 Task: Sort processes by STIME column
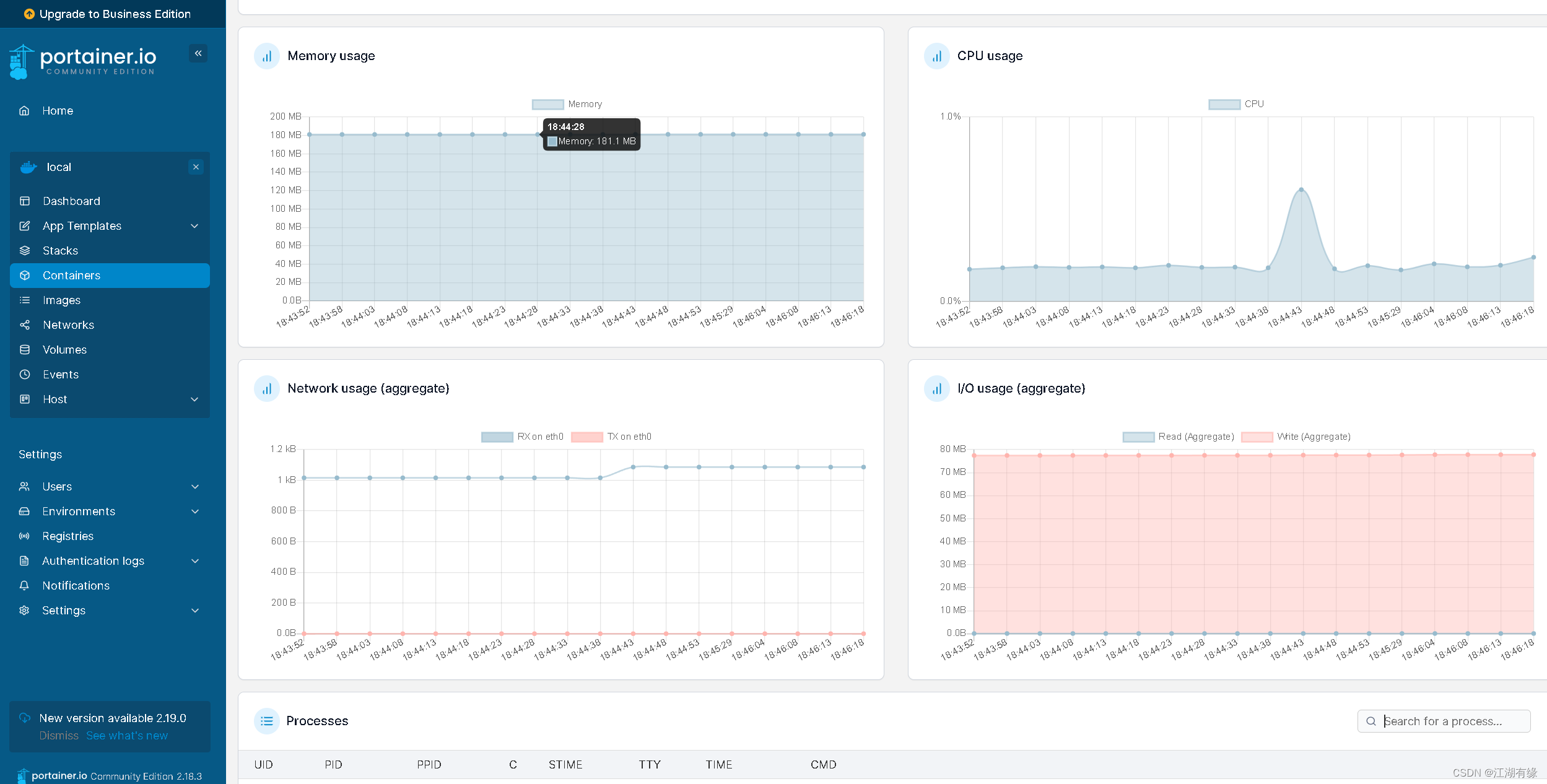click(565, 765)
